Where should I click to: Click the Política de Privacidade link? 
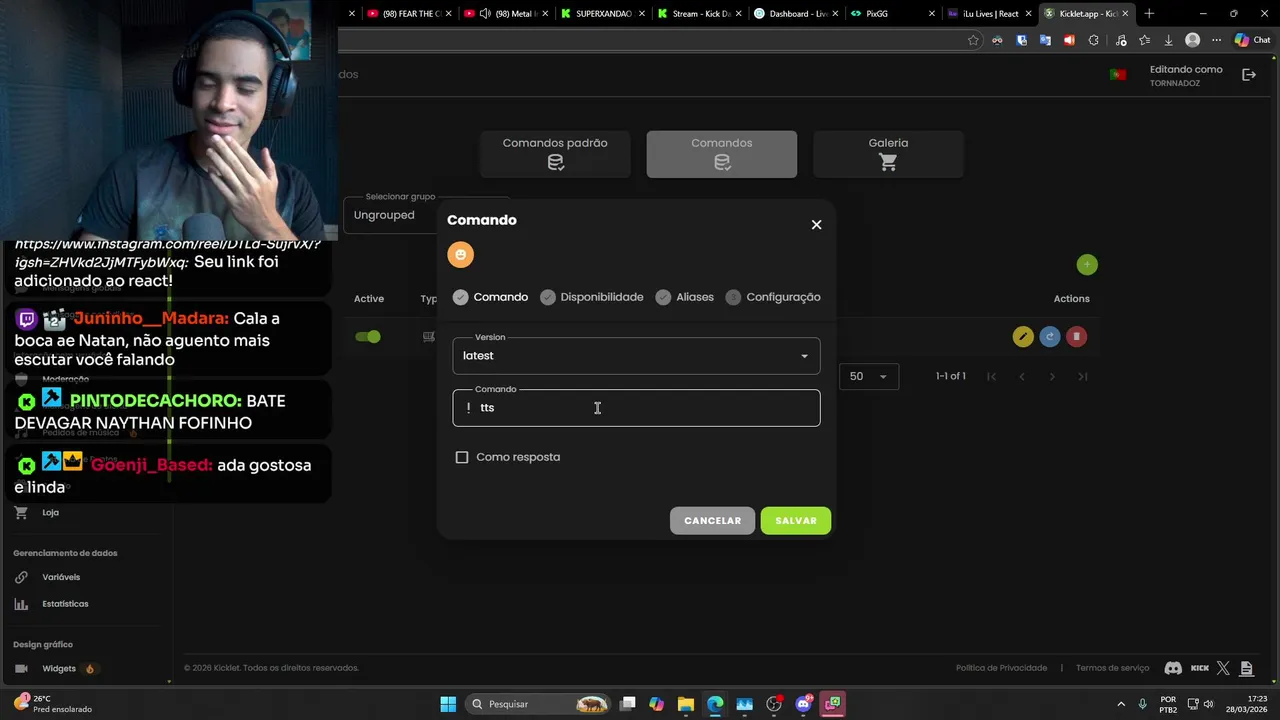point(1001,668)
